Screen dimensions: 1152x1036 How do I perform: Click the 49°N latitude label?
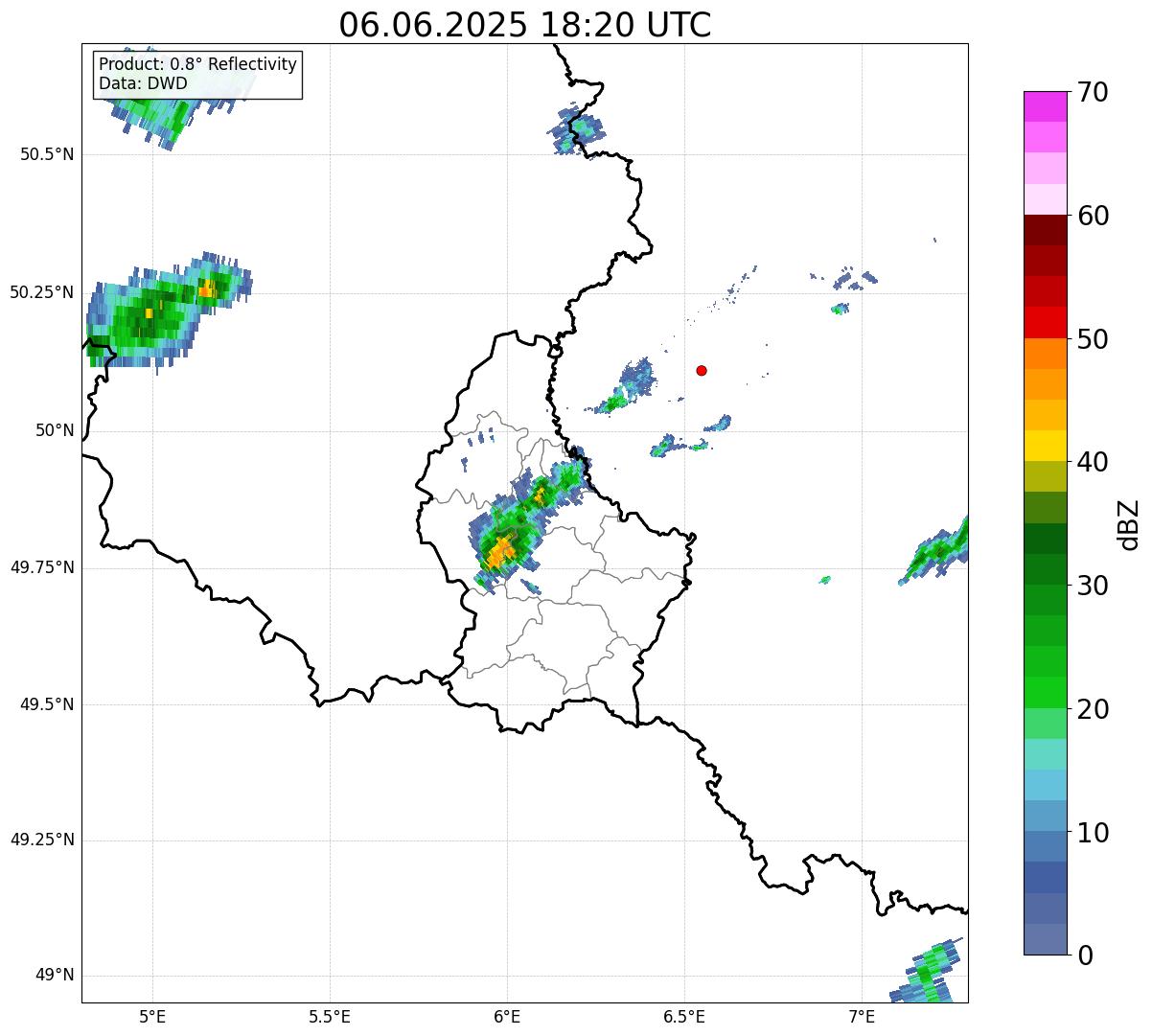[55, 976]
